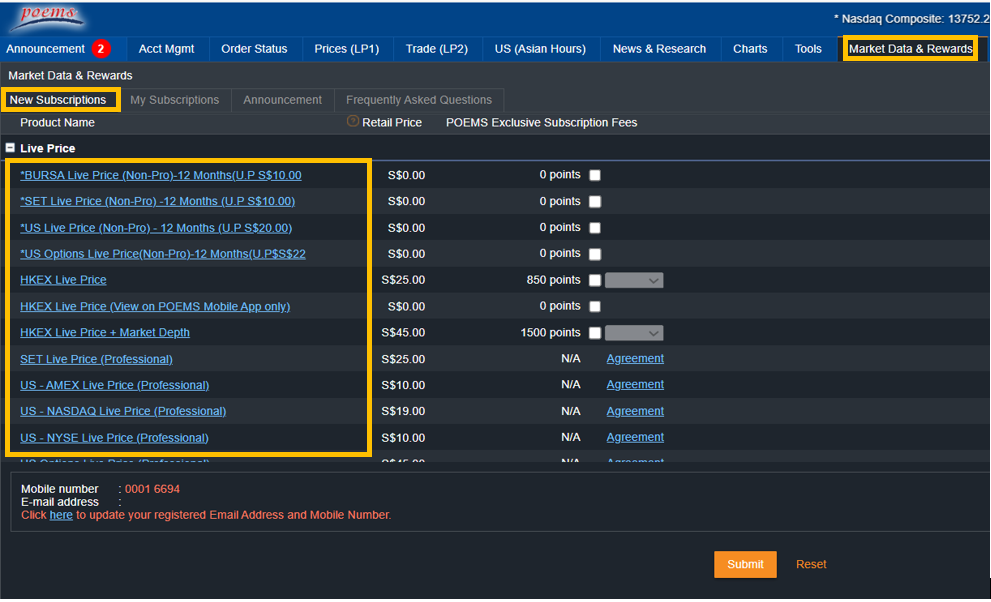Open Agreement for SET Live Price (Professional)
This screenshot has height=602, width=991.
tap(635, 359)
